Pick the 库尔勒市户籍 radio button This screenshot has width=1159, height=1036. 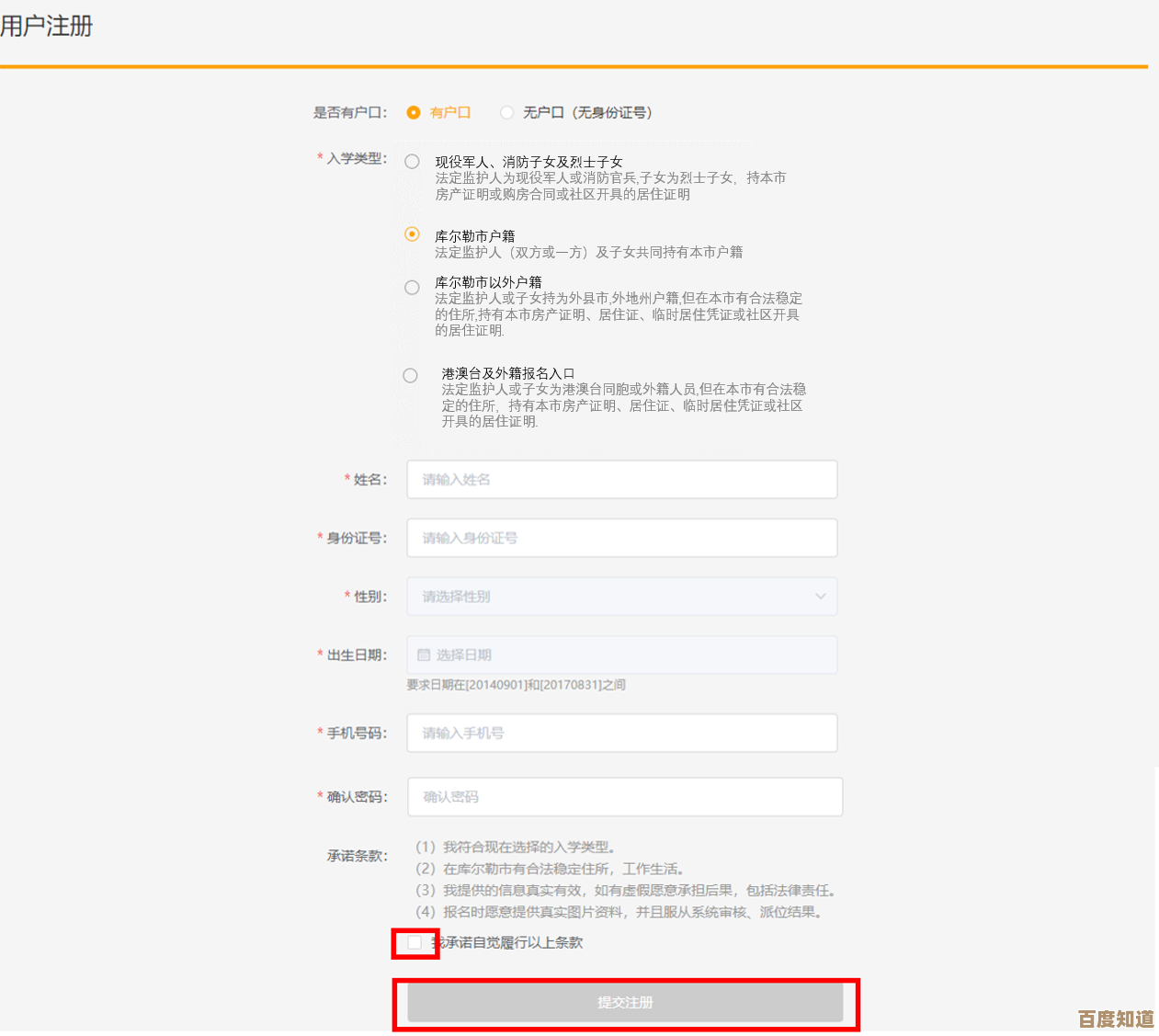413,234
